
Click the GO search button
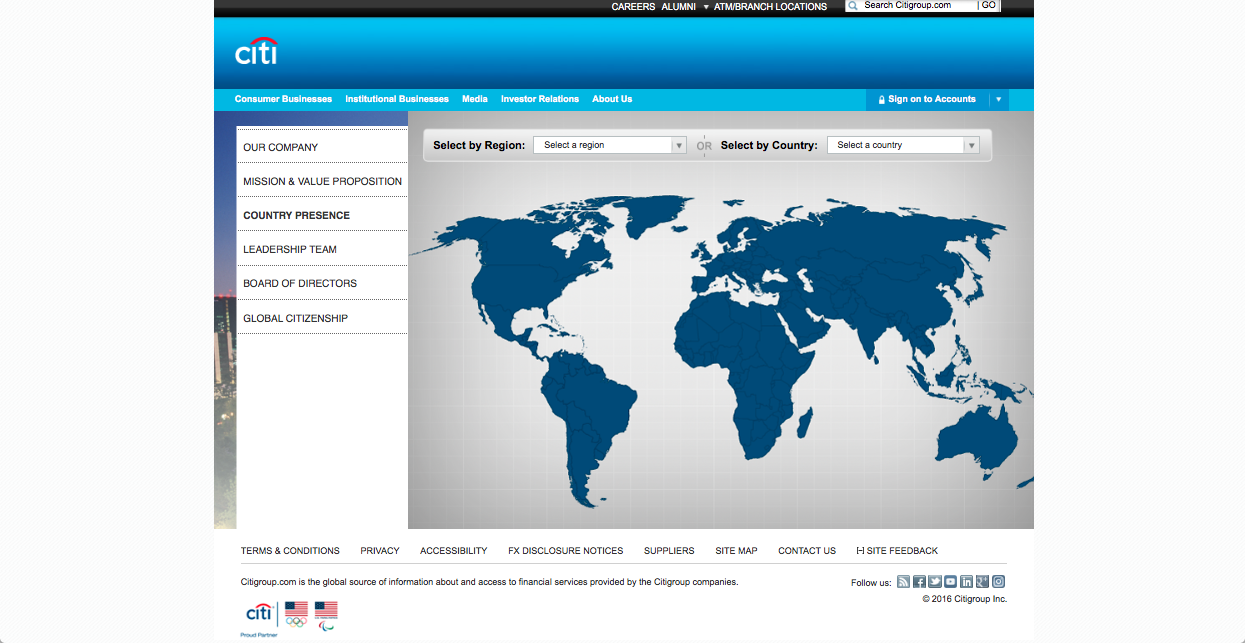(988, 6)
